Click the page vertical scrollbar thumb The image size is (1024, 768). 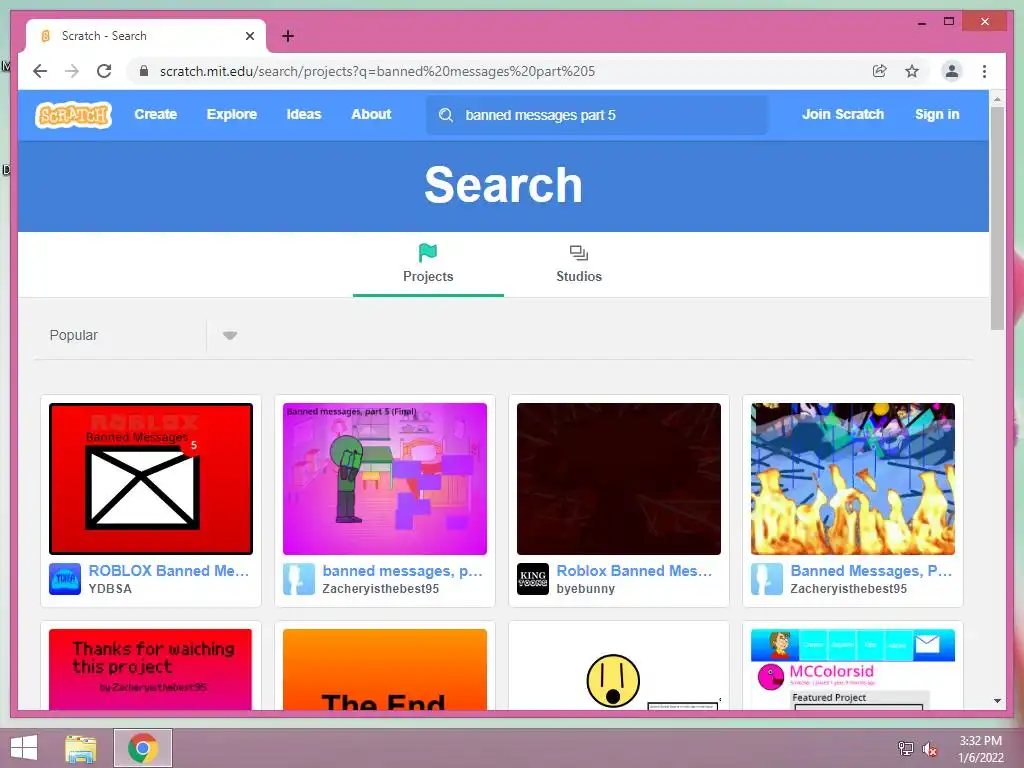[997, 219]
